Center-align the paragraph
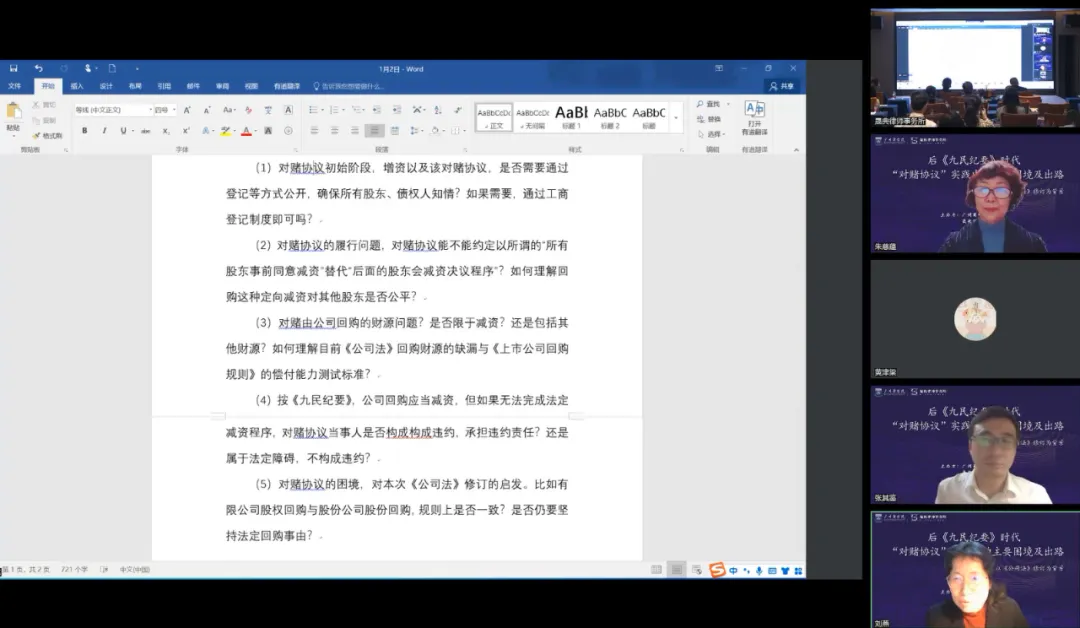The height and width of the screenshot is (628, 1080). (334, 130)
